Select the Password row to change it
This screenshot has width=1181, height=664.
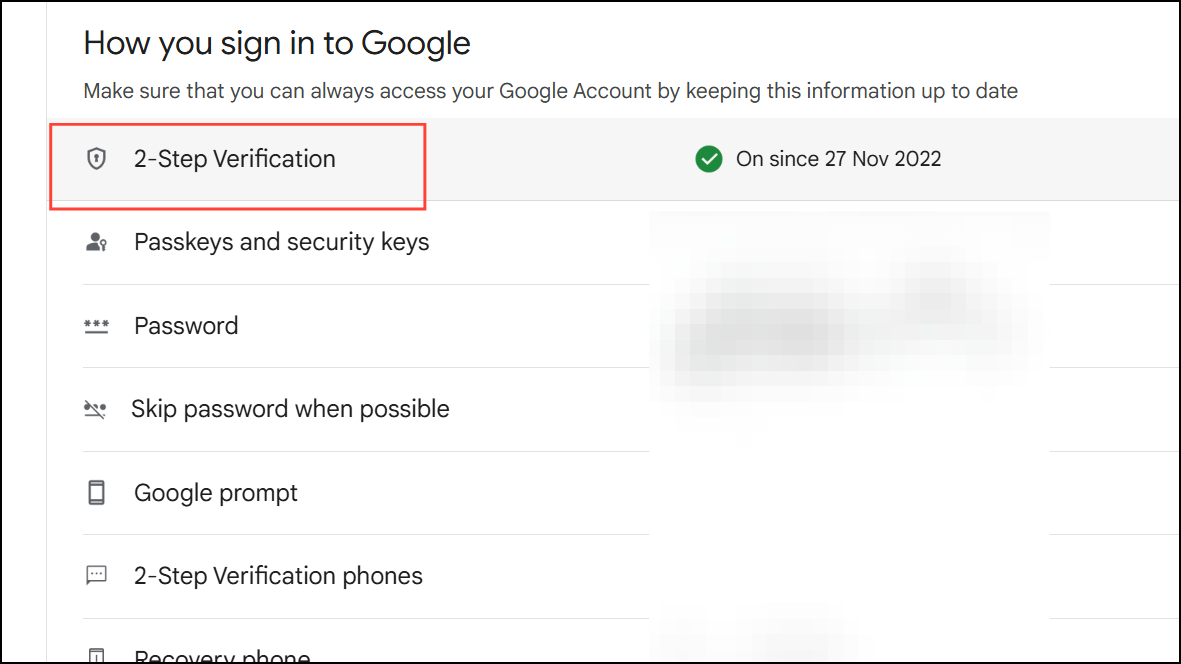coord(185,325)
